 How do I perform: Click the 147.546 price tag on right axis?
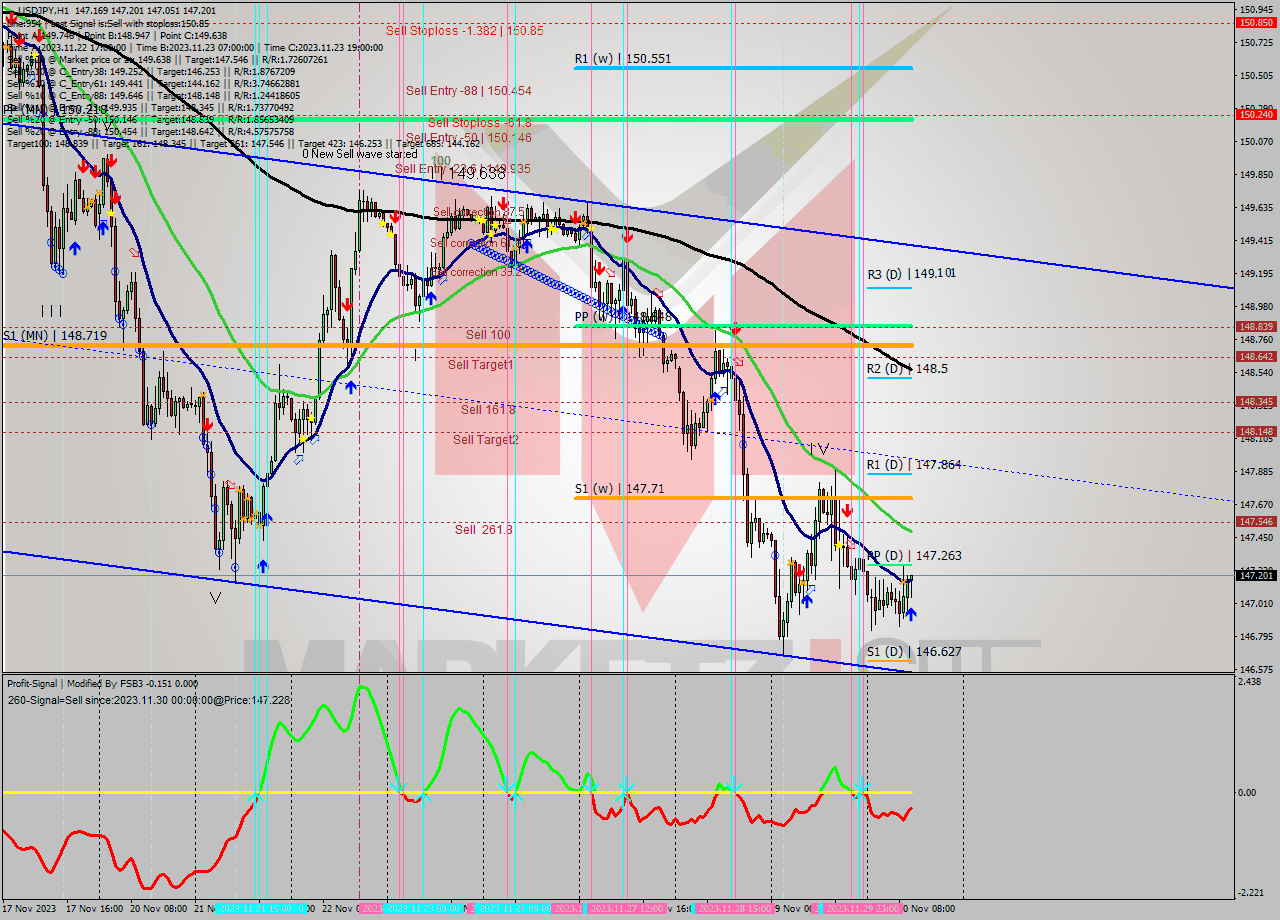point(1256,522)
